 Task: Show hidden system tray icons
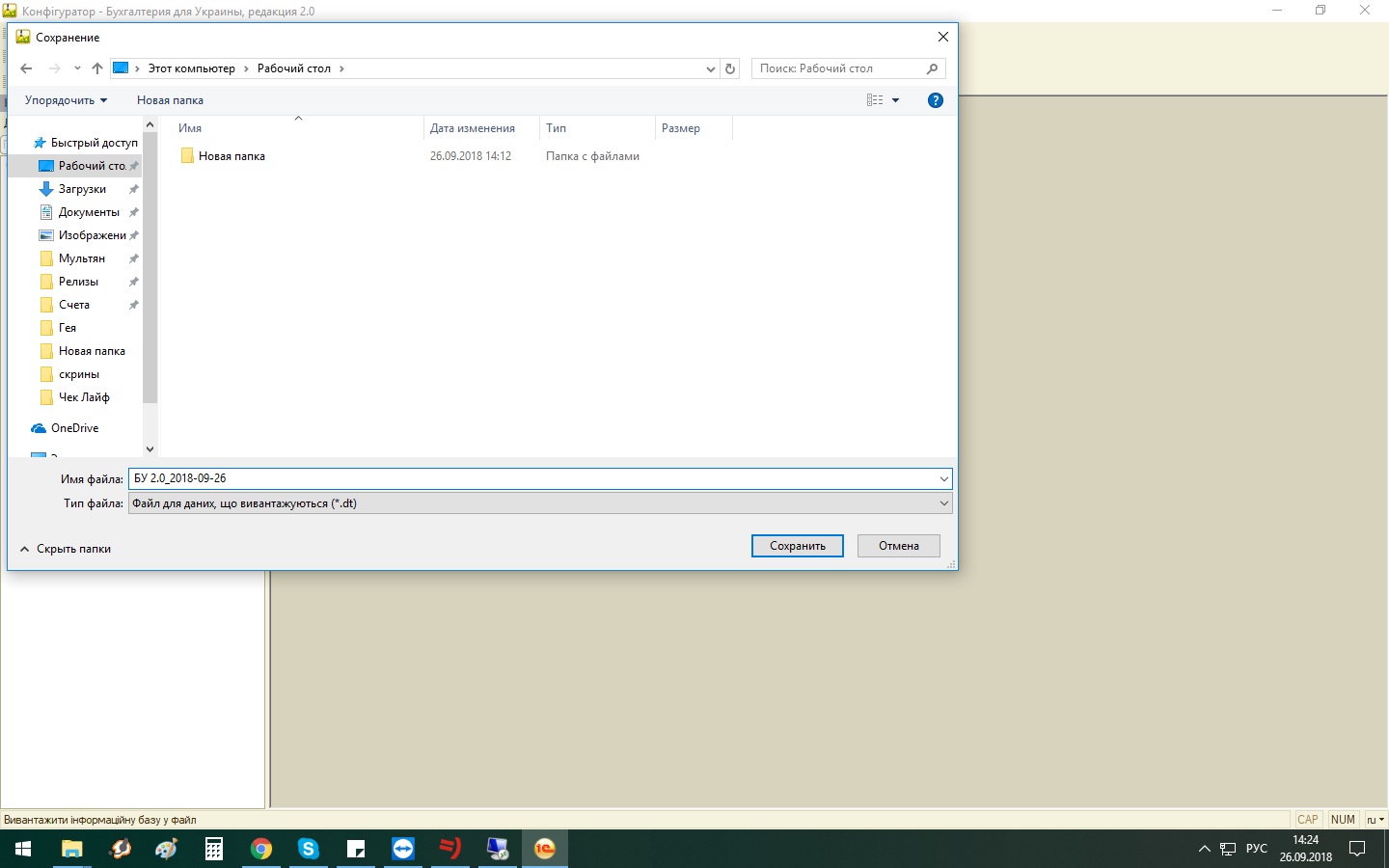coord(1204,849)
